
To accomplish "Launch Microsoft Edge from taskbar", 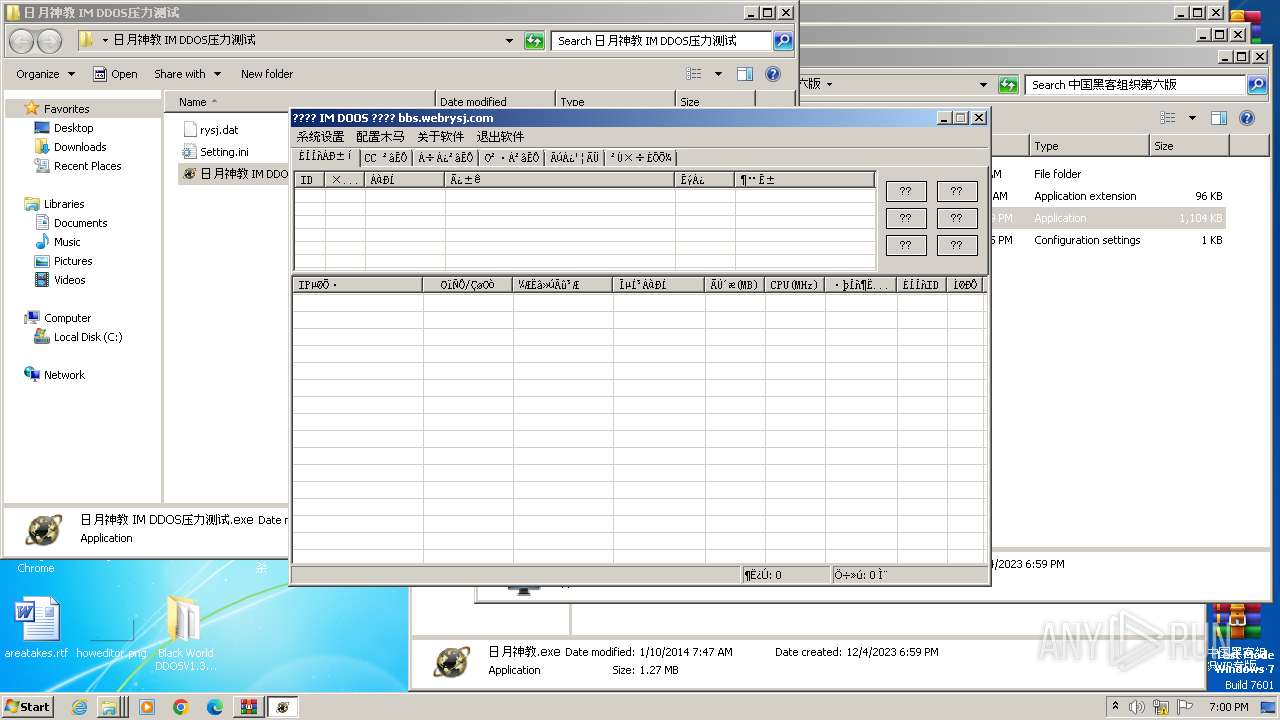I will (214, 707).
